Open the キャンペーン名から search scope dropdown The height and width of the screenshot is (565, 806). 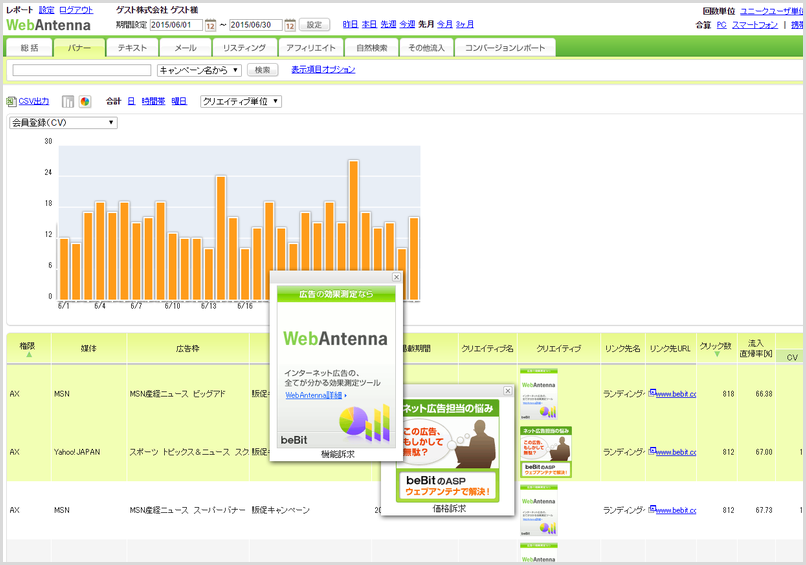point(199,70)
